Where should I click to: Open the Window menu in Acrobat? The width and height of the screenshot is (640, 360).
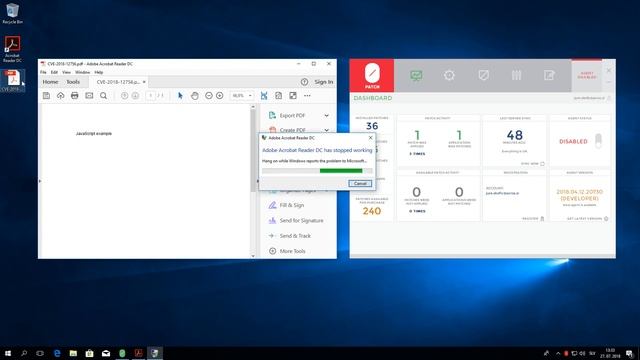(82, 72)
